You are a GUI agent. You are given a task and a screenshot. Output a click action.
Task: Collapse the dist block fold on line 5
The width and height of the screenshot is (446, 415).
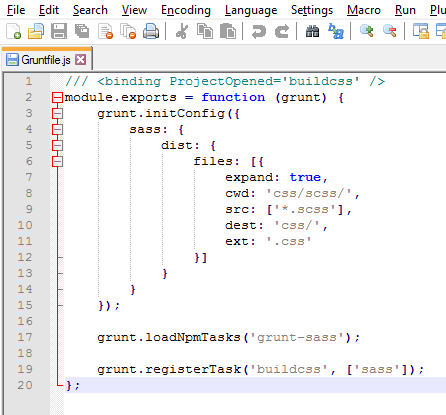tap(57, 146)
